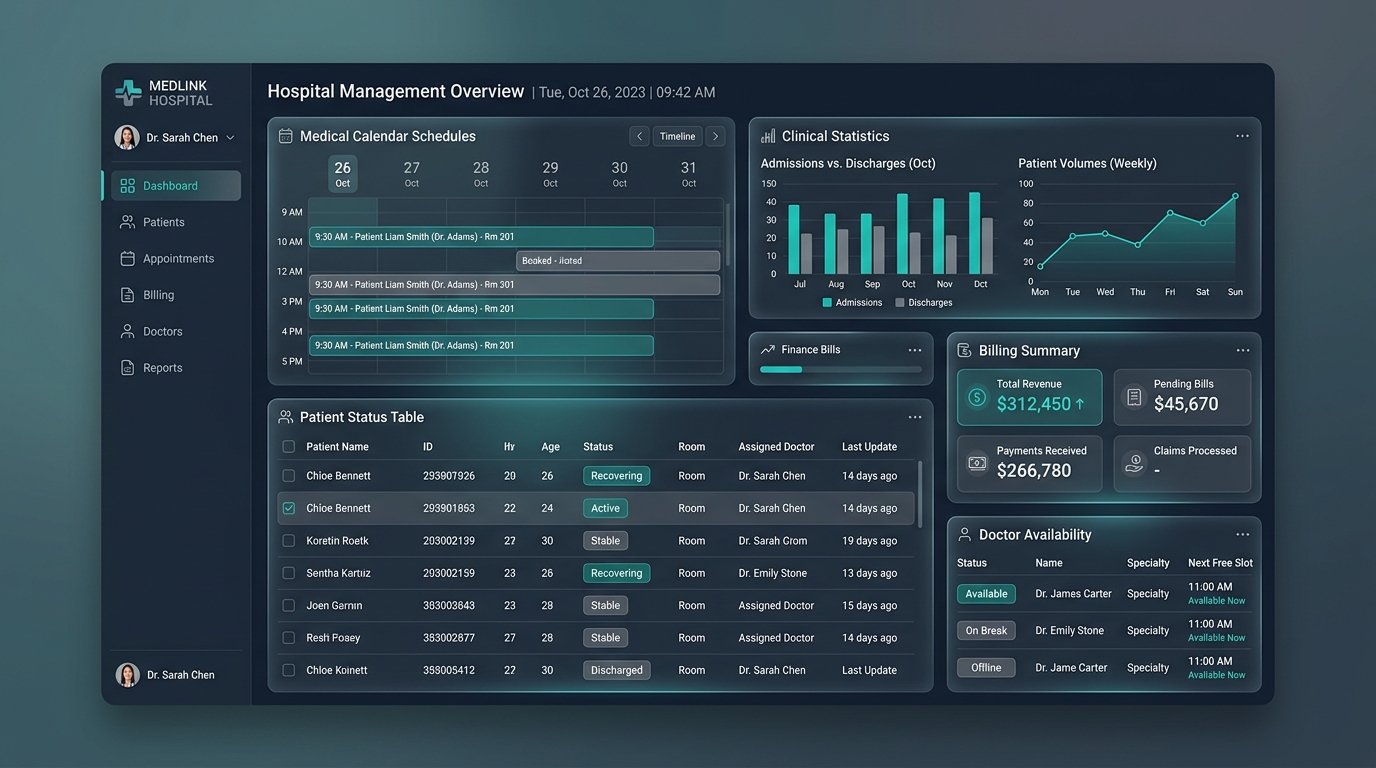1376x768 pixels.
Task: Click the Billing Summary header icon
Action: [964, 350]
